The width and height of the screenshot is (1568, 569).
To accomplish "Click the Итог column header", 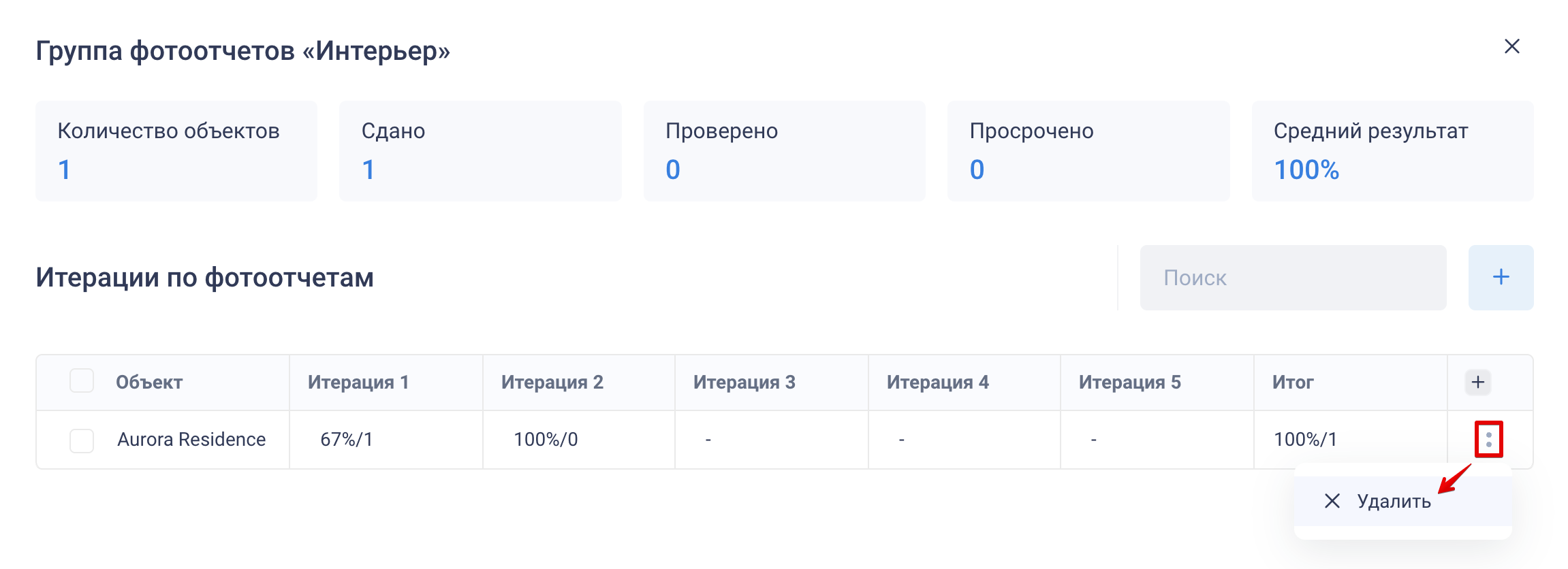I will pos(1292,382).
